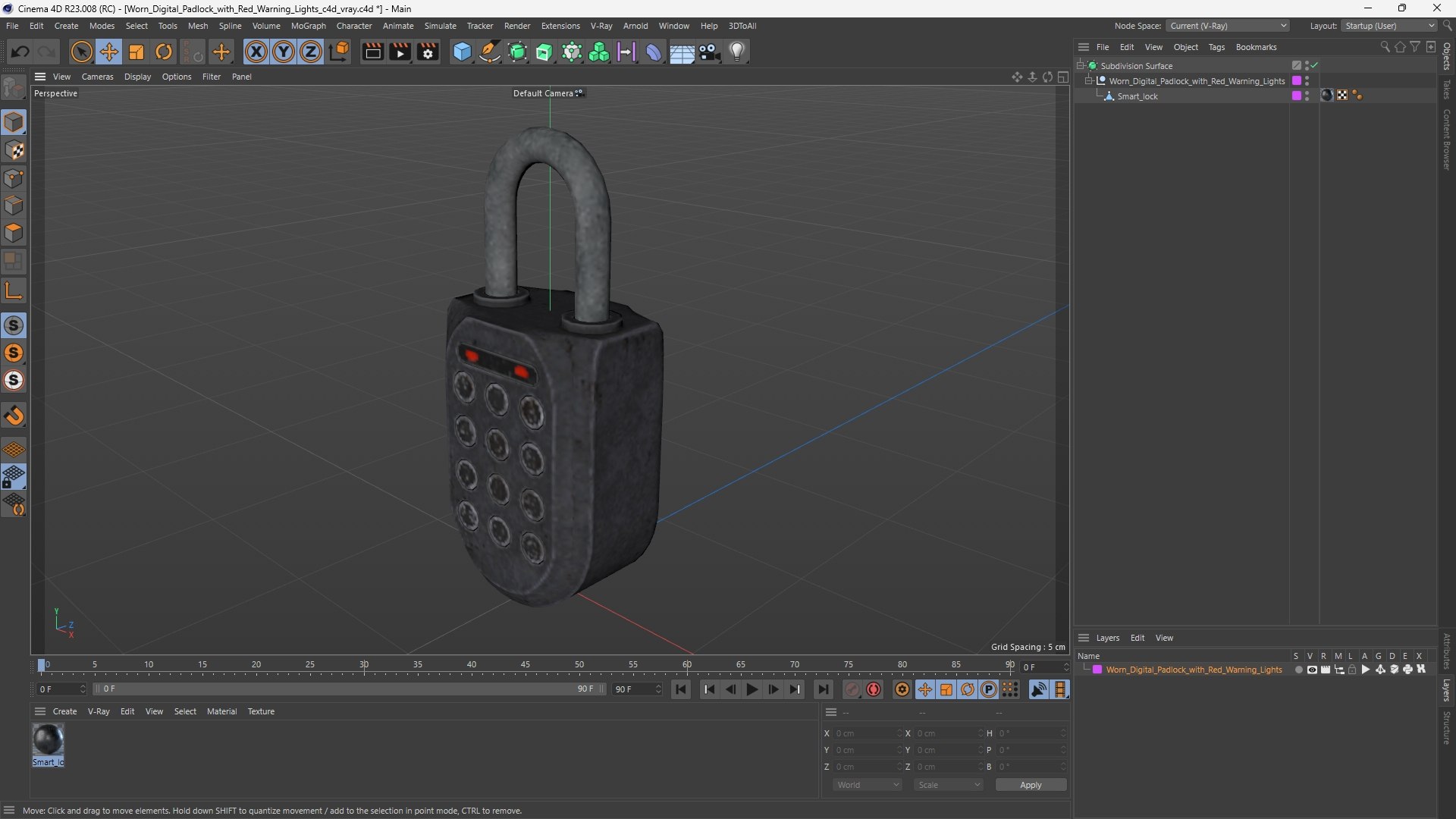Open the MoGraph menu

[x=308, y=26]
